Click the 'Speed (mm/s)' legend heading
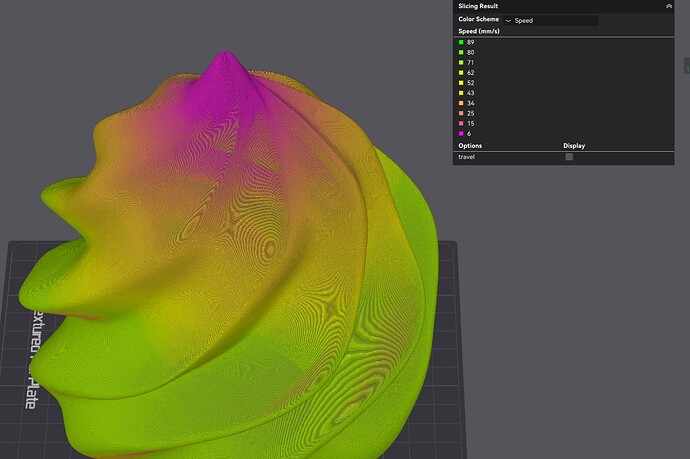 coord(479,31)
